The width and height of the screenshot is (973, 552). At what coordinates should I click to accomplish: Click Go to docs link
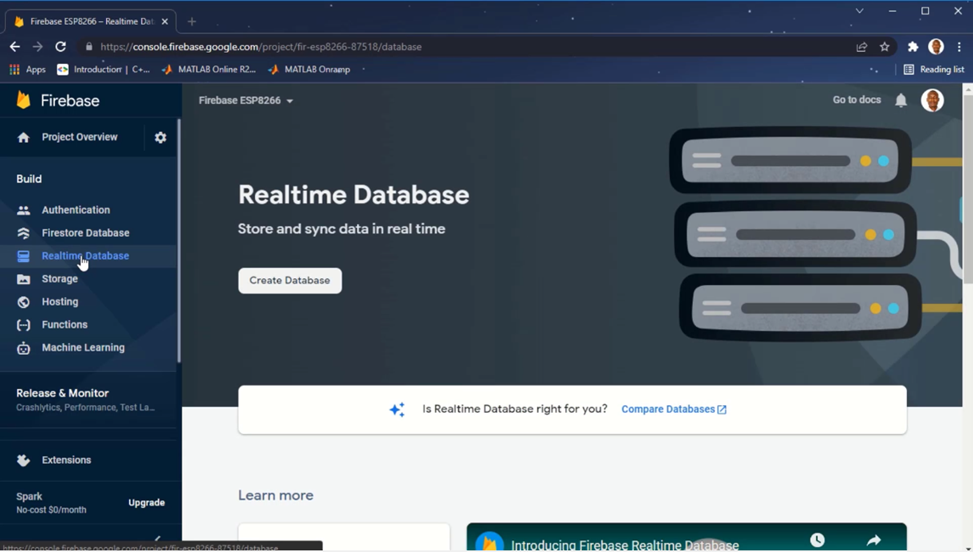tap(856, 100)
